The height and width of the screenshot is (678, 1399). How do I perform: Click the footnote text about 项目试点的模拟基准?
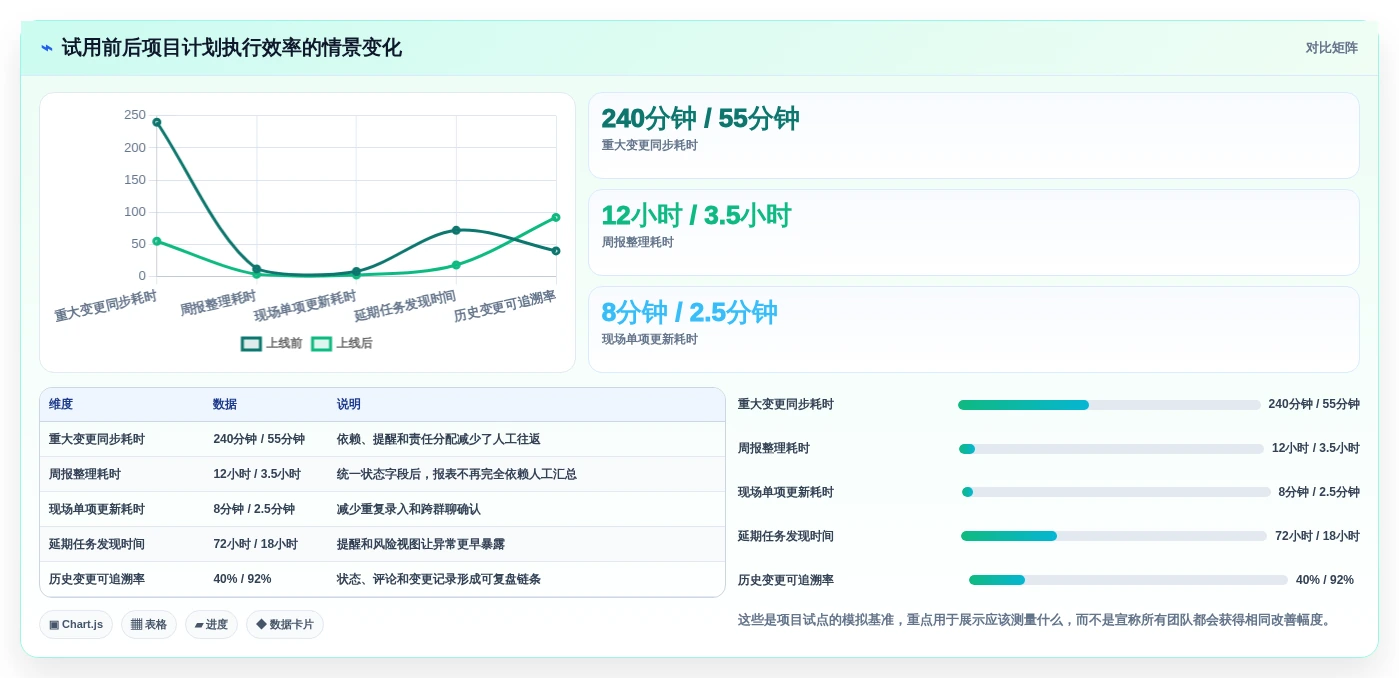(1037, 620)
